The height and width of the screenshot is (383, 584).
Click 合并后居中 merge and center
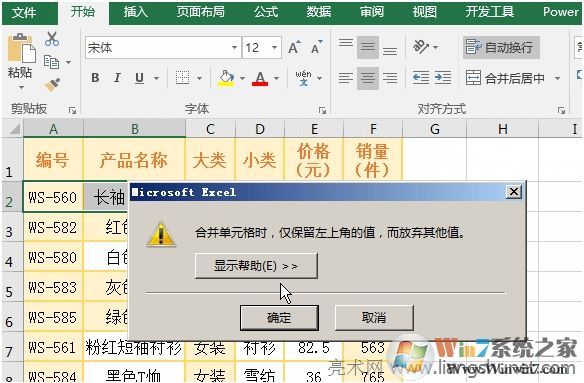pos(506,78)
